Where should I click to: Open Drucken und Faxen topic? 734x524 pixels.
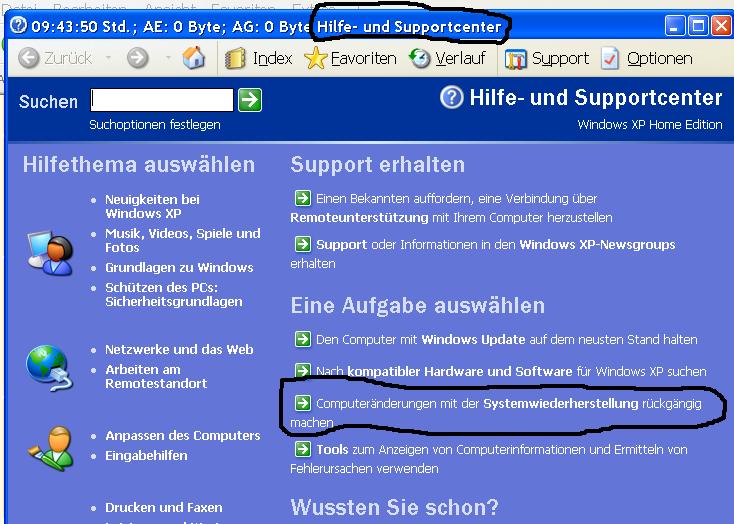[x=164, y=508]
